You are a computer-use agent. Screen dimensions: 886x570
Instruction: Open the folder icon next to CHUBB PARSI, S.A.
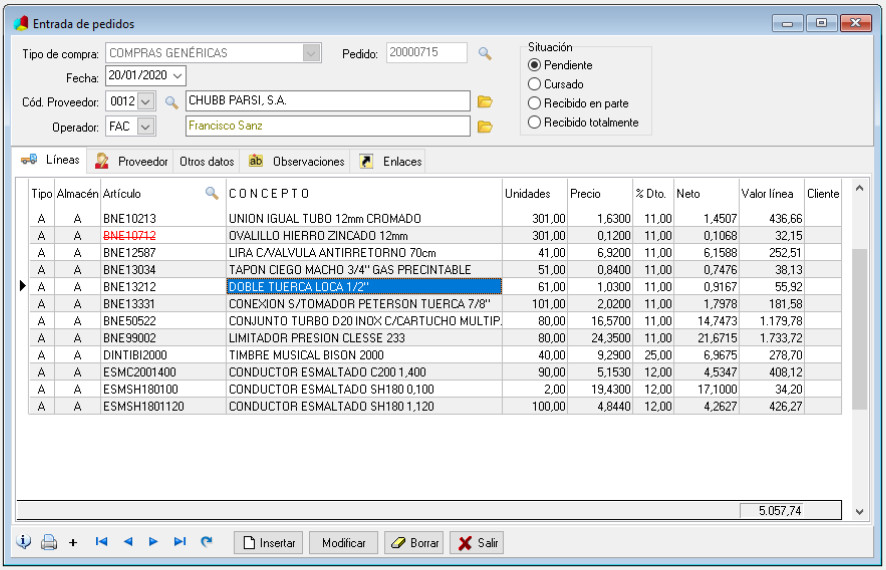pos(485,102)
